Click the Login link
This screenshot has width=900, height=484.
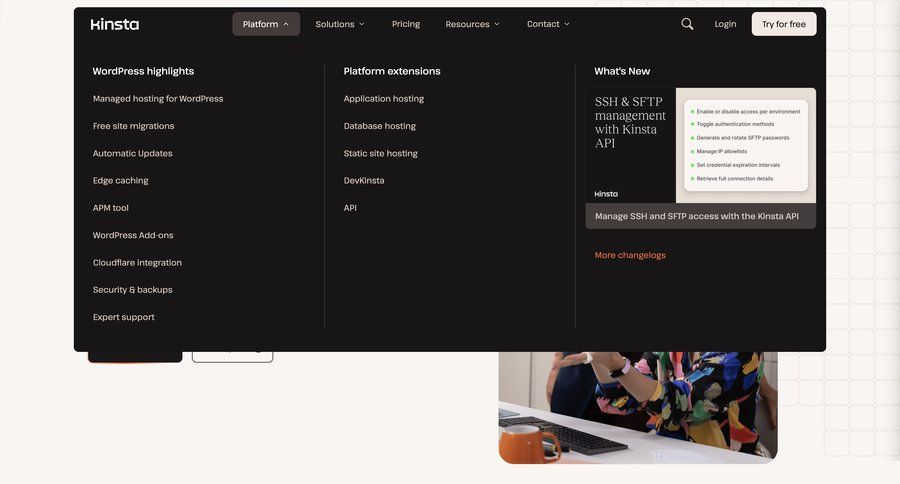[725, 24]
